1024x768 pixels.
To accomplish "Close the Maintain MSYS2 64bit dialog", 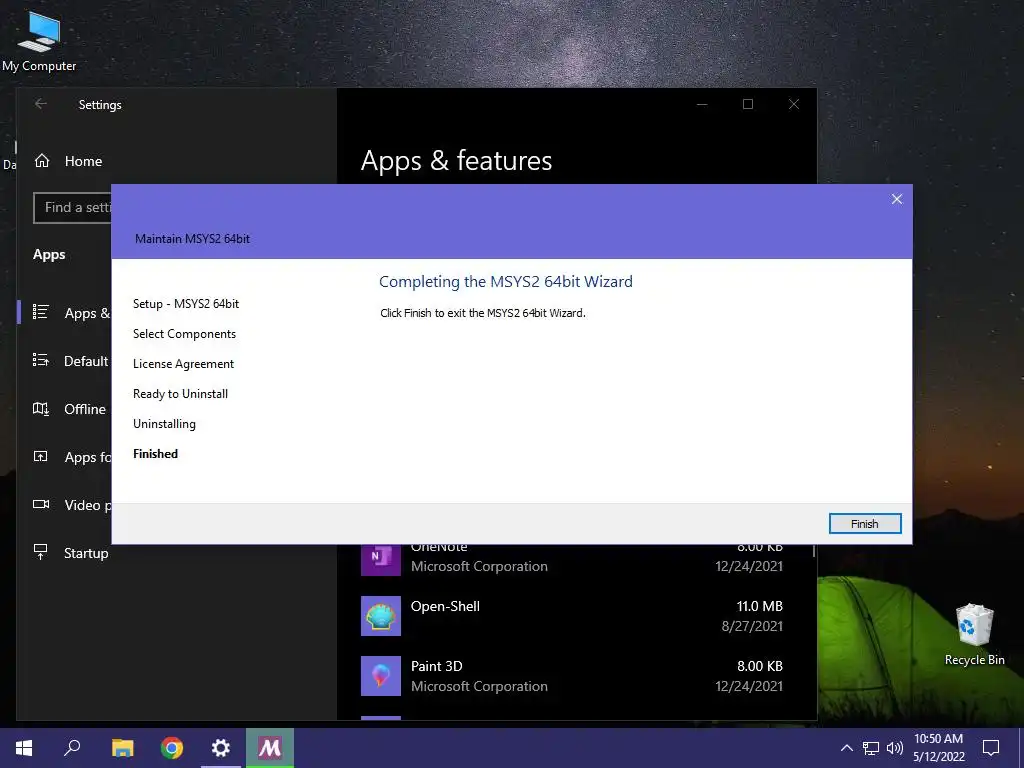I will pyautogui.click(x=897, y=199).
